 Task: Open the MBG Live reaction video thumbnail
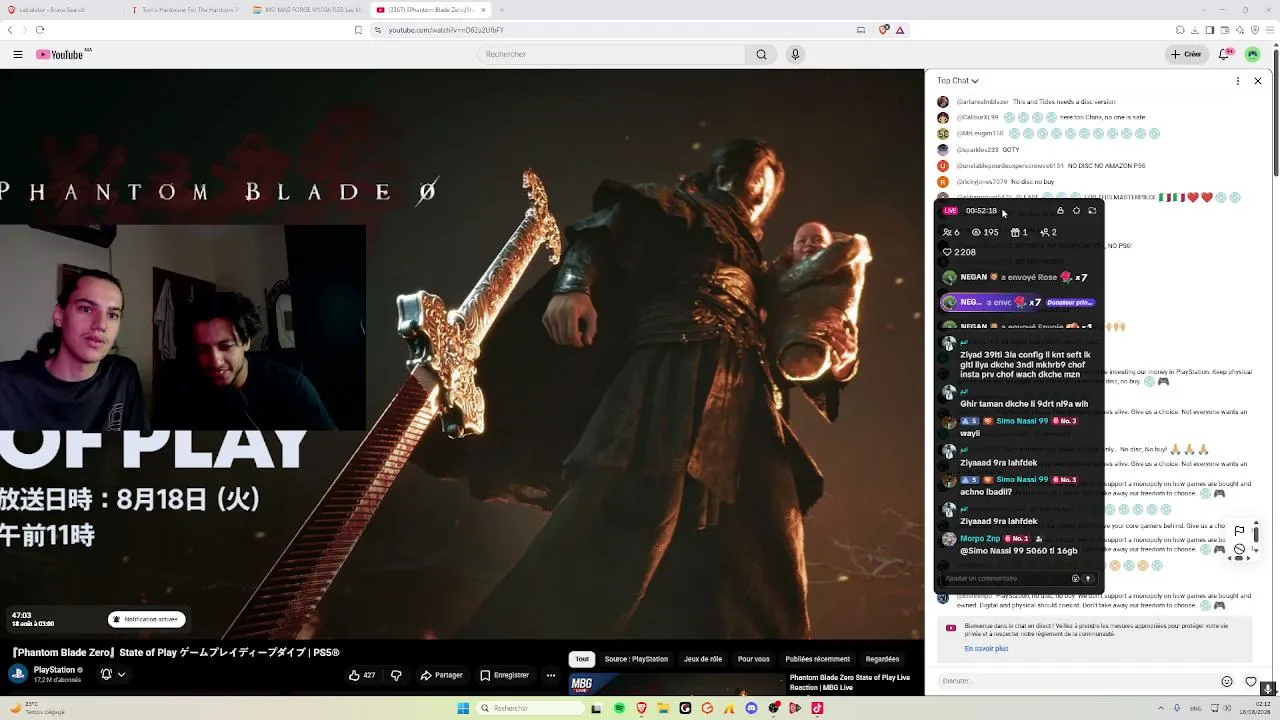coord(675,684)
